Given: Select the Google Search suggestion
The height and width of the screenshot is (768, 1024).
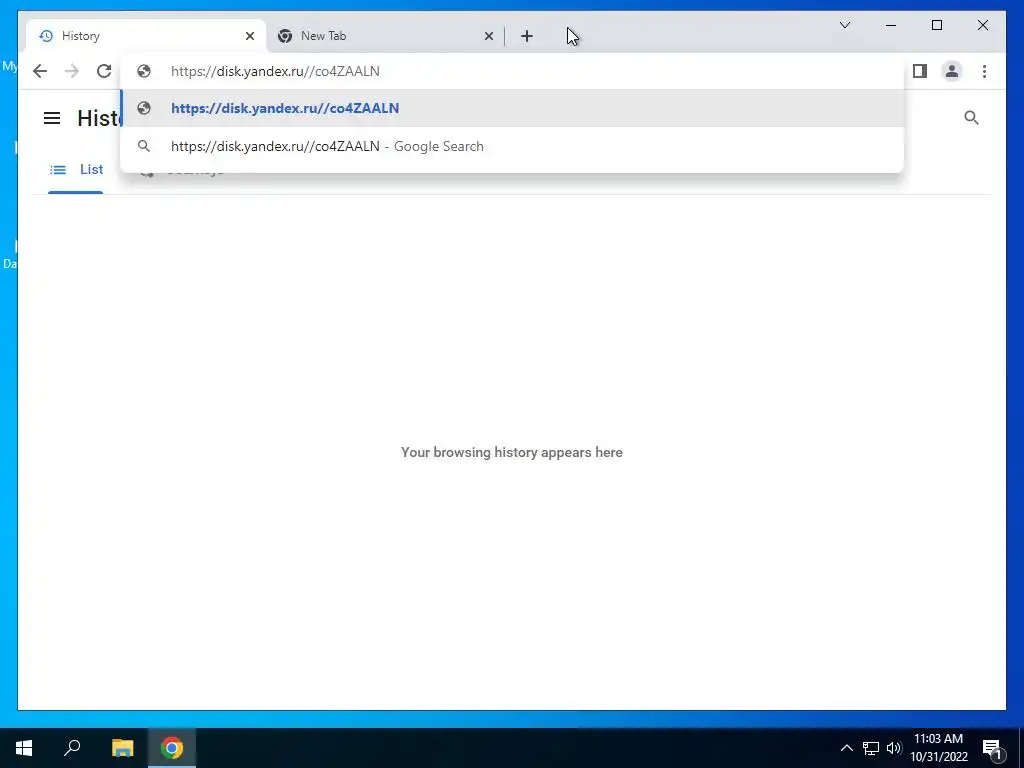Looking at the screenshot, I should (512, 146).
